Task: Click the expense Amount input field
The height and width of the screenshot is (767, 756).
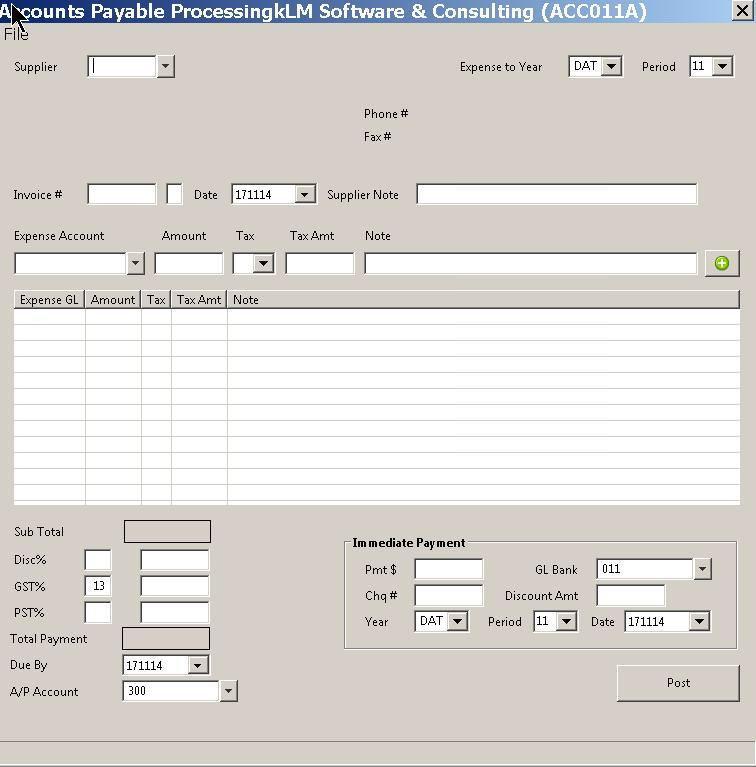Action: [189, 263]
